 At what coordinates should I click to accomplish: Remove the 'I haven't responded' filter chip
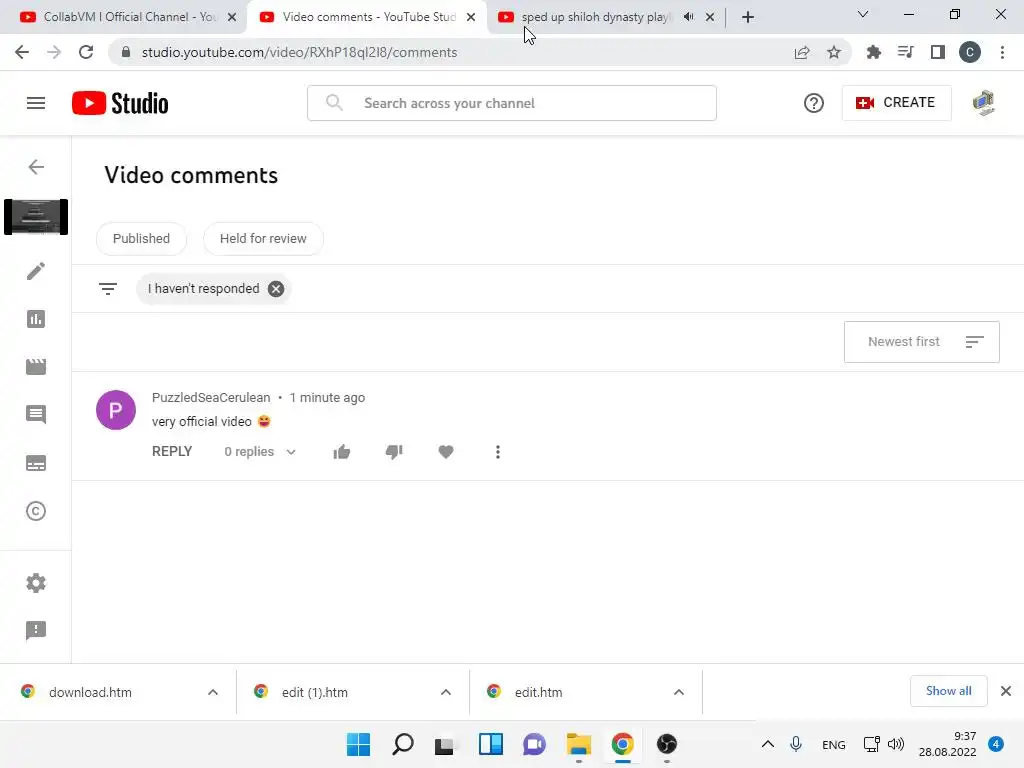click(x=276, y=289)
